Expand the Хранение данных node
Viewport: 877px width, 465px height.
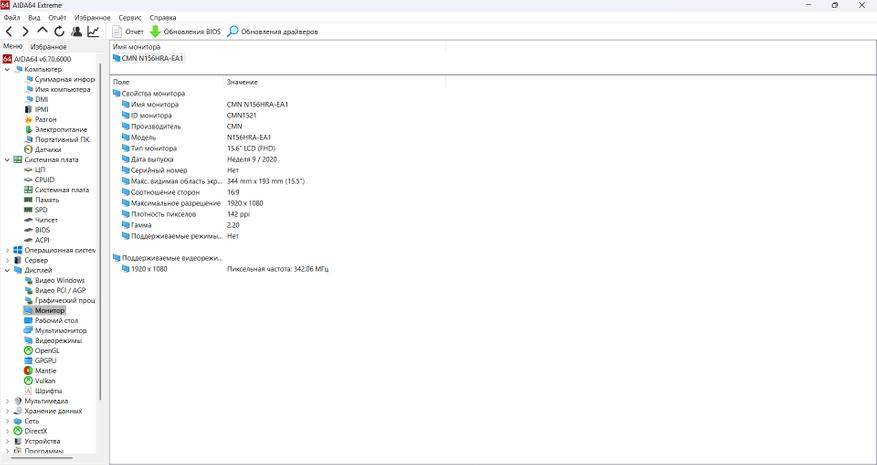[x=7, y=411]
